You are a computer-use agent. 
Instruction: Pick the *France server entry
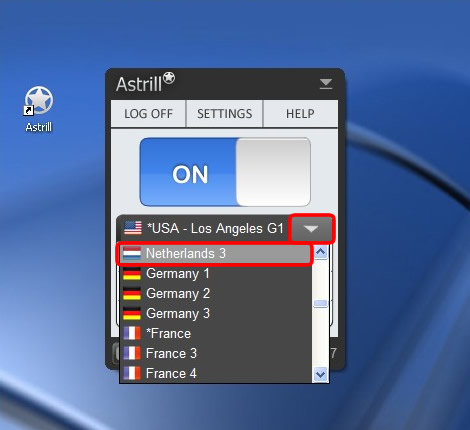point(216,333)
